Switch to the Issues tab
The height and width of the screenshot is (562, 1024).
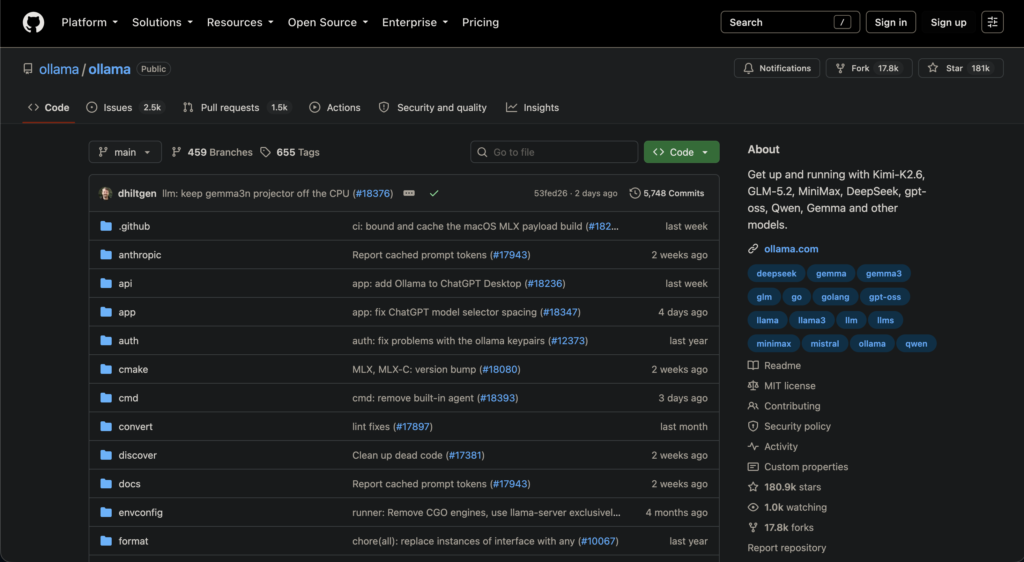(x=124, y=108)
